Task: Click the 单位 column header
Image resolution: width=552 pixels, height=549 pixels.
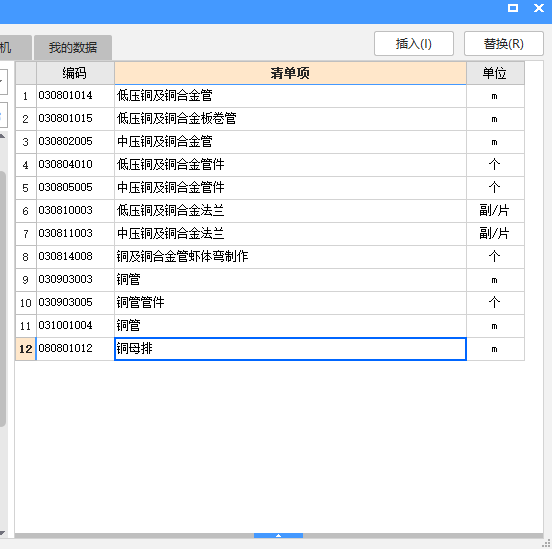Action: point(495,73)
